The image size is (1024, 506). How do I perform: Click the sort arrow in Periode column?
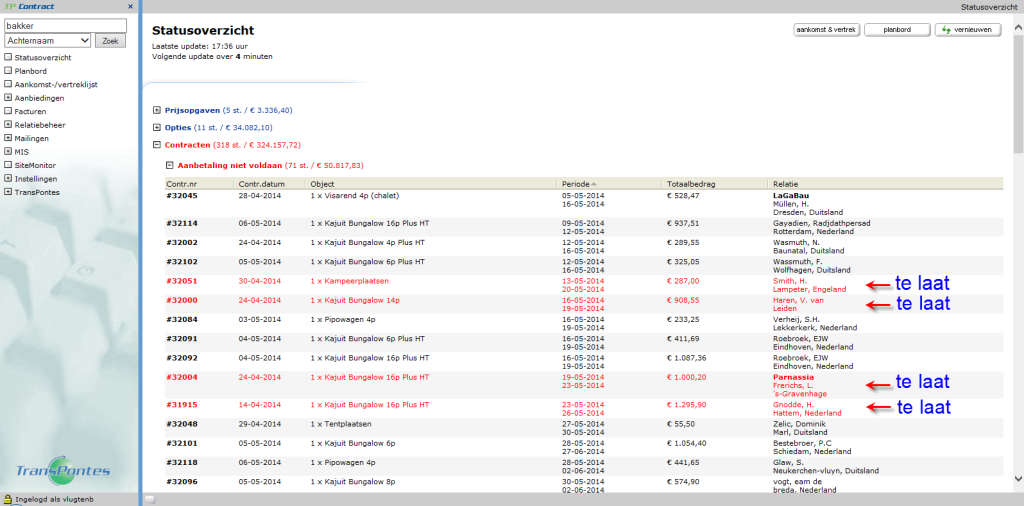(594, 184)
